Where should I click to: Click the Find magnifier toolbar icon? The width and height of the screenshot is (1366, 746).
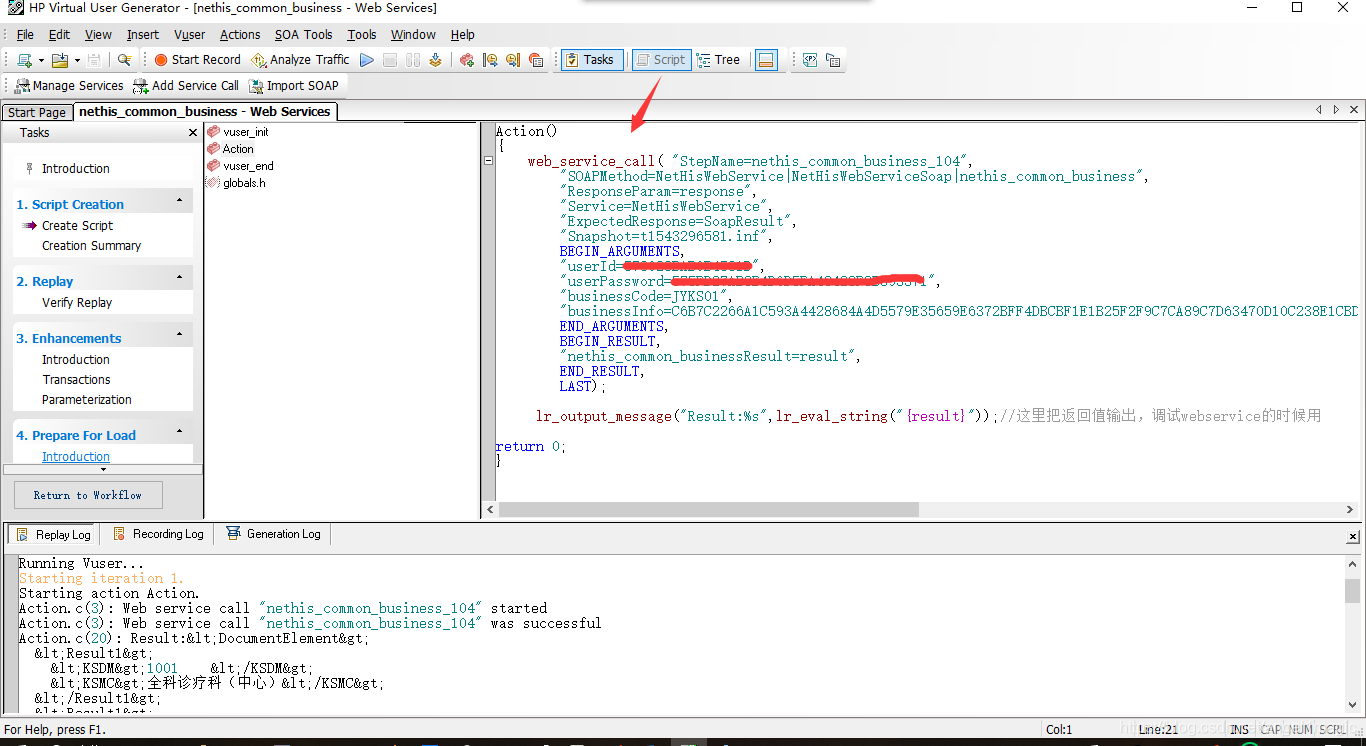pos(124,60)
